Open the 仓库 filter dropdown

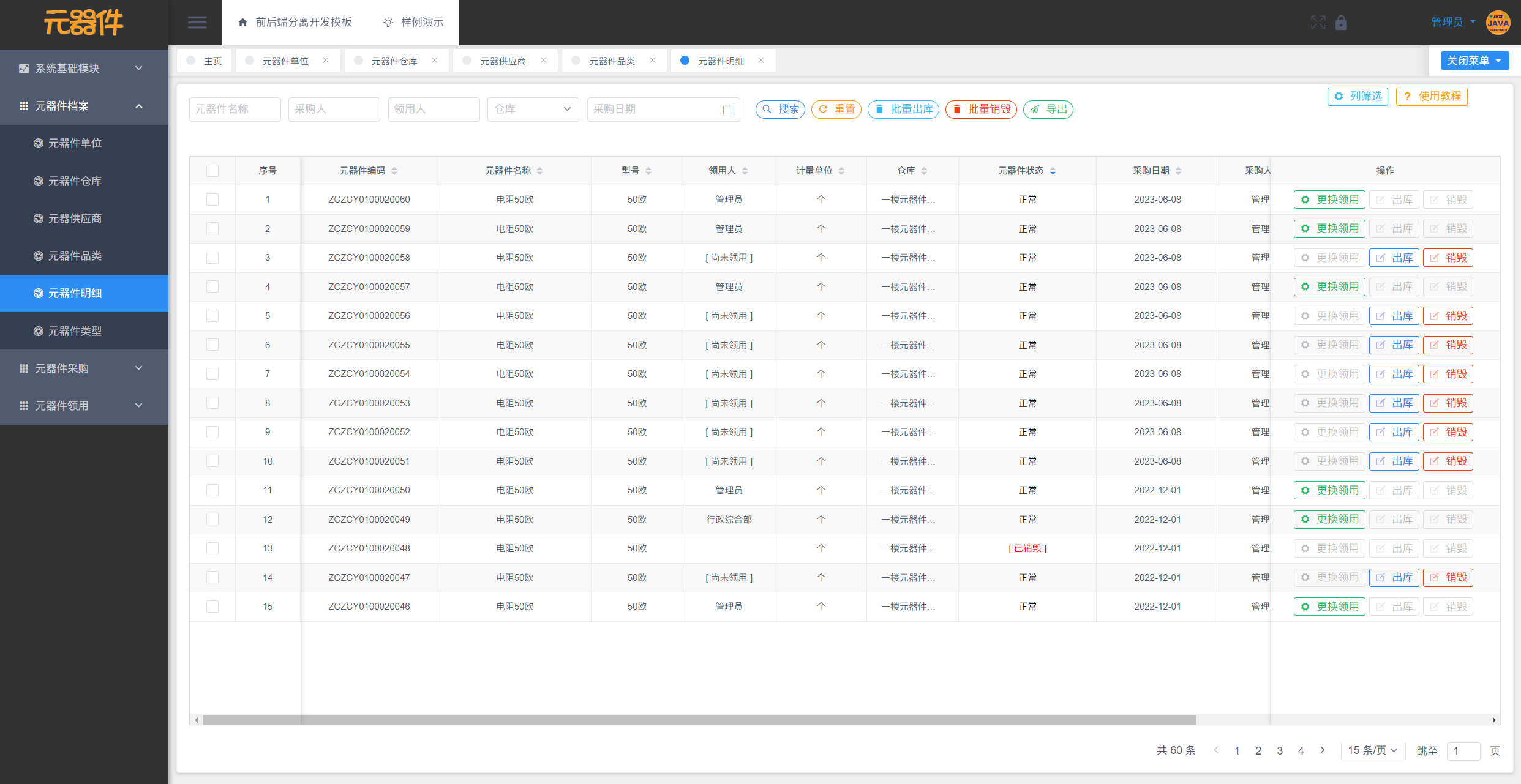[532, 110]
